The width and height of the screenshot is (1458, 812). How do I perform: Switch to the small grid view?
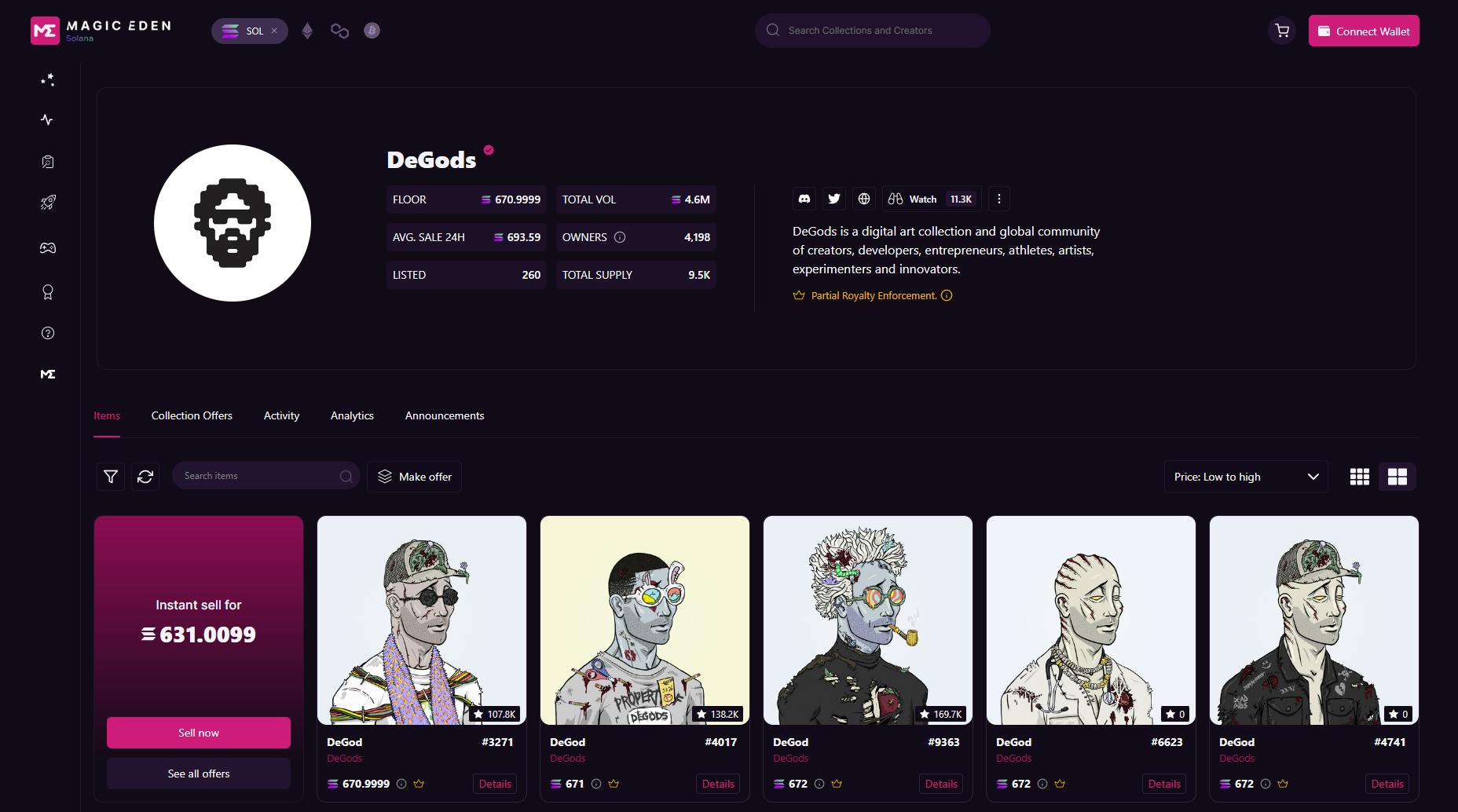[x=1360, y=477]
